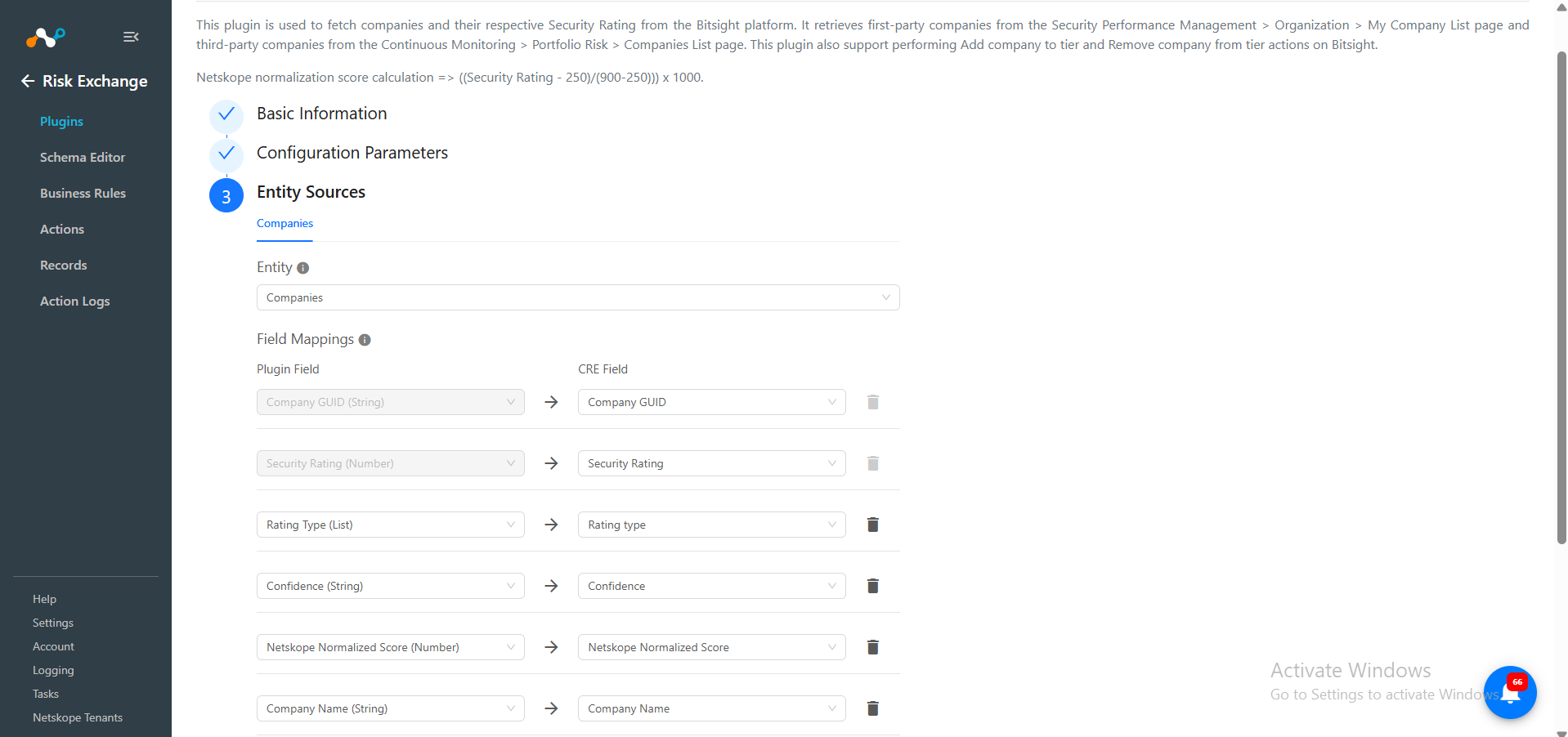Open Records in the sidebar

[64, 266]
